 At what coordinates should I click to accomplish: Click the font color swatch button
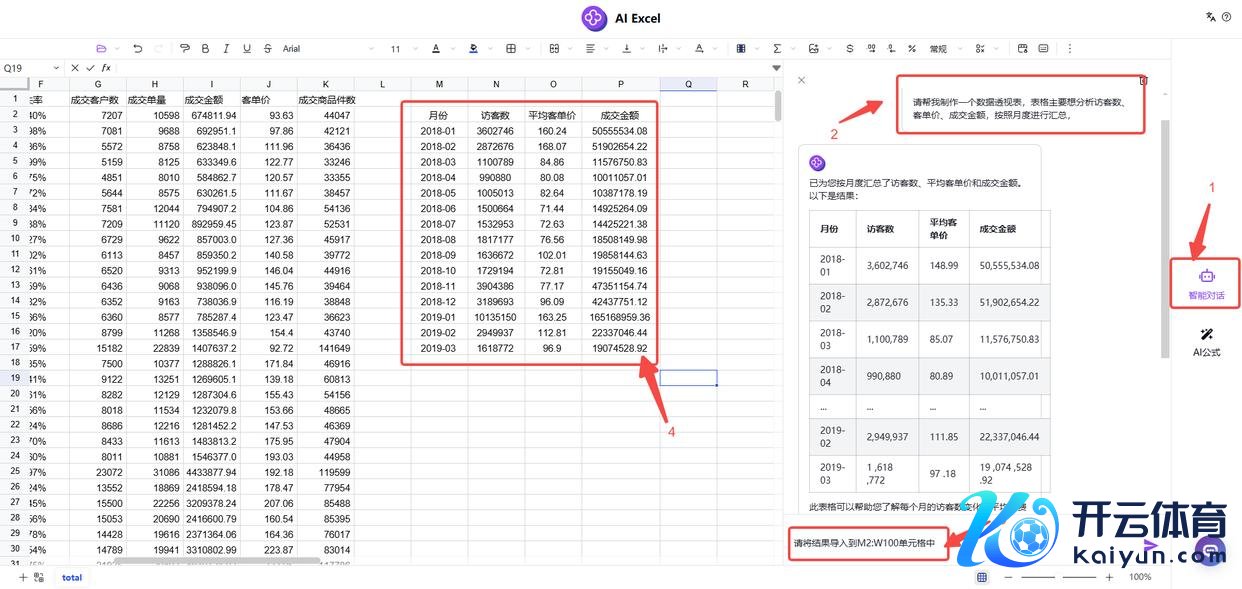[x=436, y=48]
